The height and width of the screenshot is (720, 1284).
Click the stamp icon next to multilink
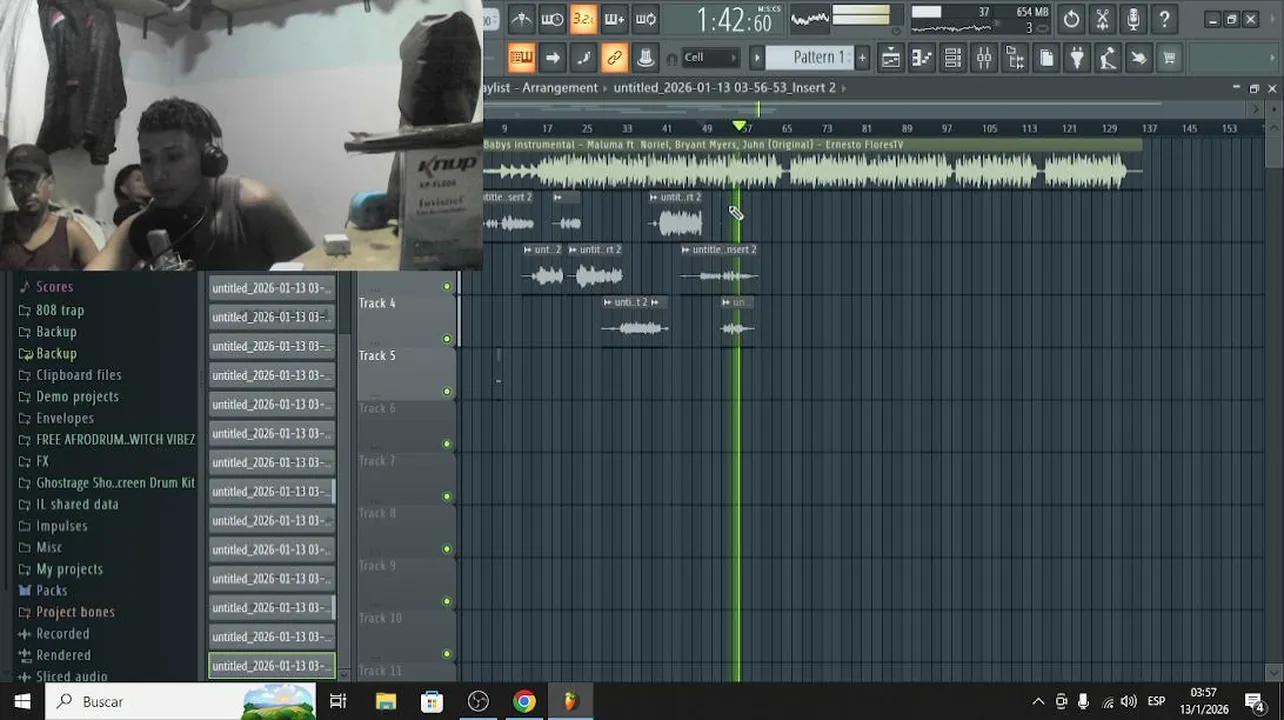tap(646, 58)
